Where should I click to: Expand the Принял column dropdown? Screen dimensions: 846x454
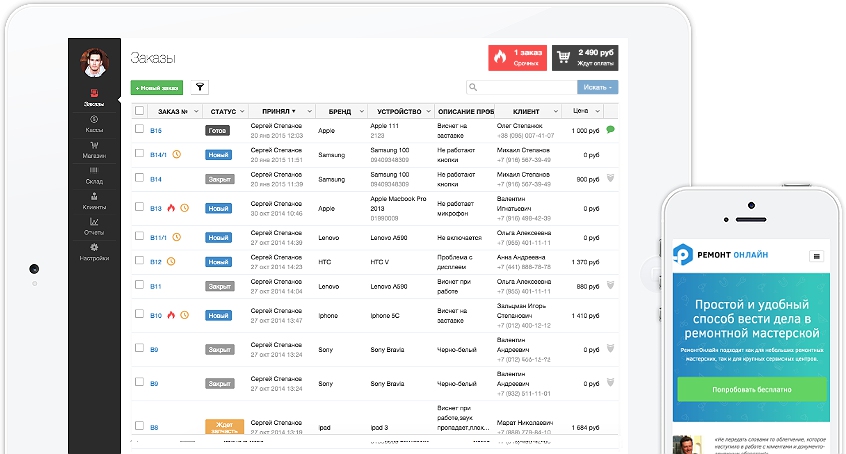[310, 111]
